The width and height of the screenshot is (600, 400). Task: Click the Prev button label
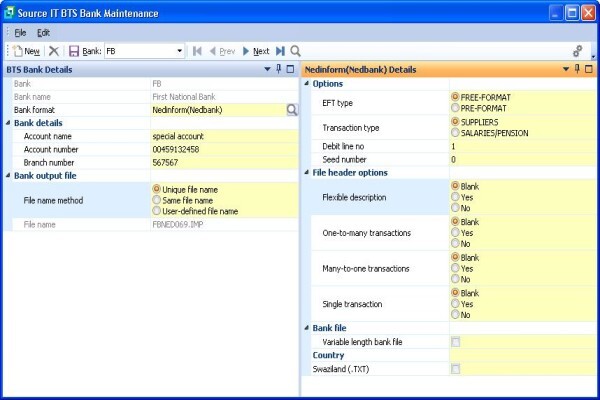[x=227, y=51]
